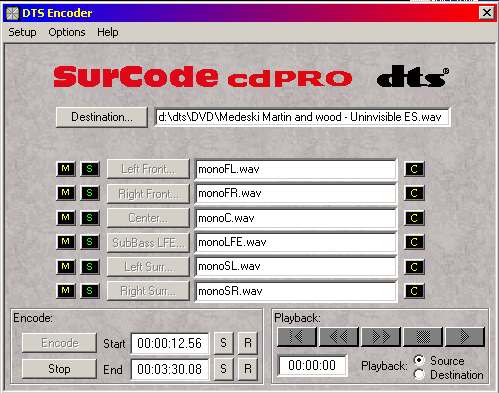Fast forward playback
Screen dimensions: 499x393
coord(381,337)
